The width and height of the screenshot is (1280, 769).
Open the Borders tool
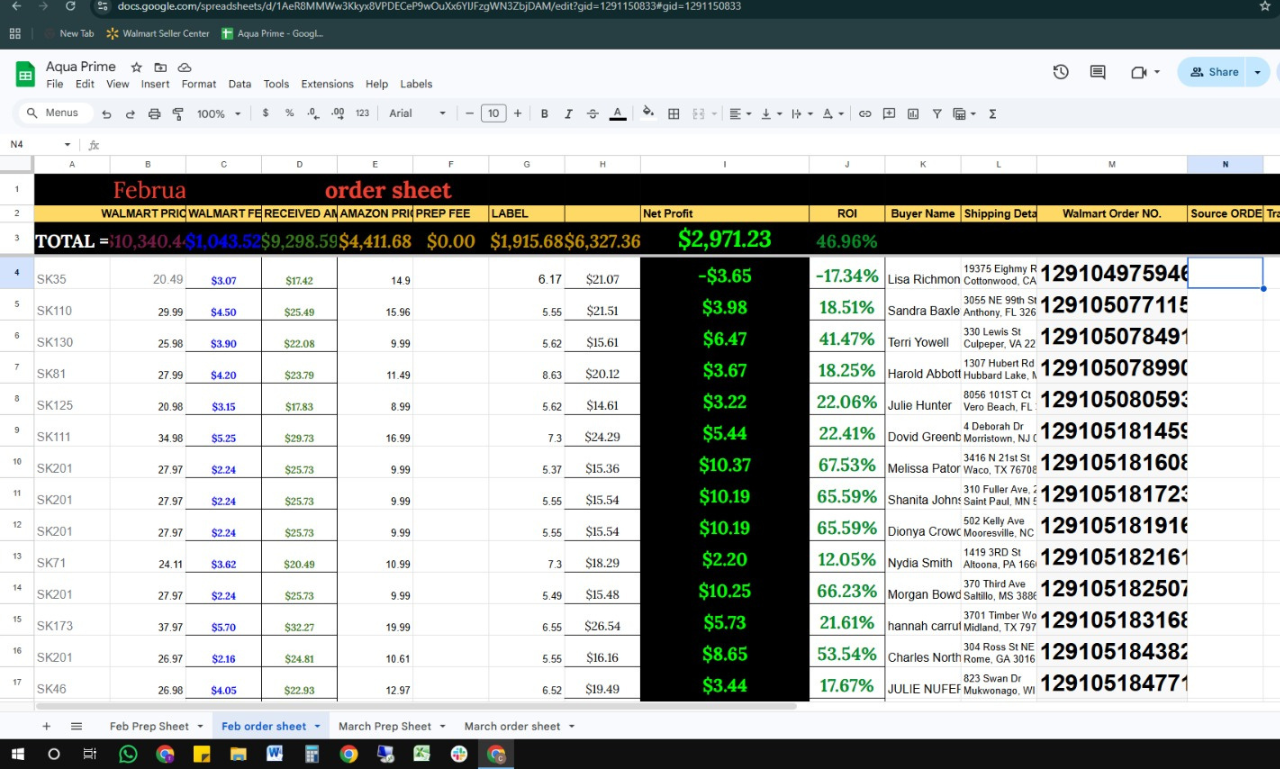pos(674,114)
